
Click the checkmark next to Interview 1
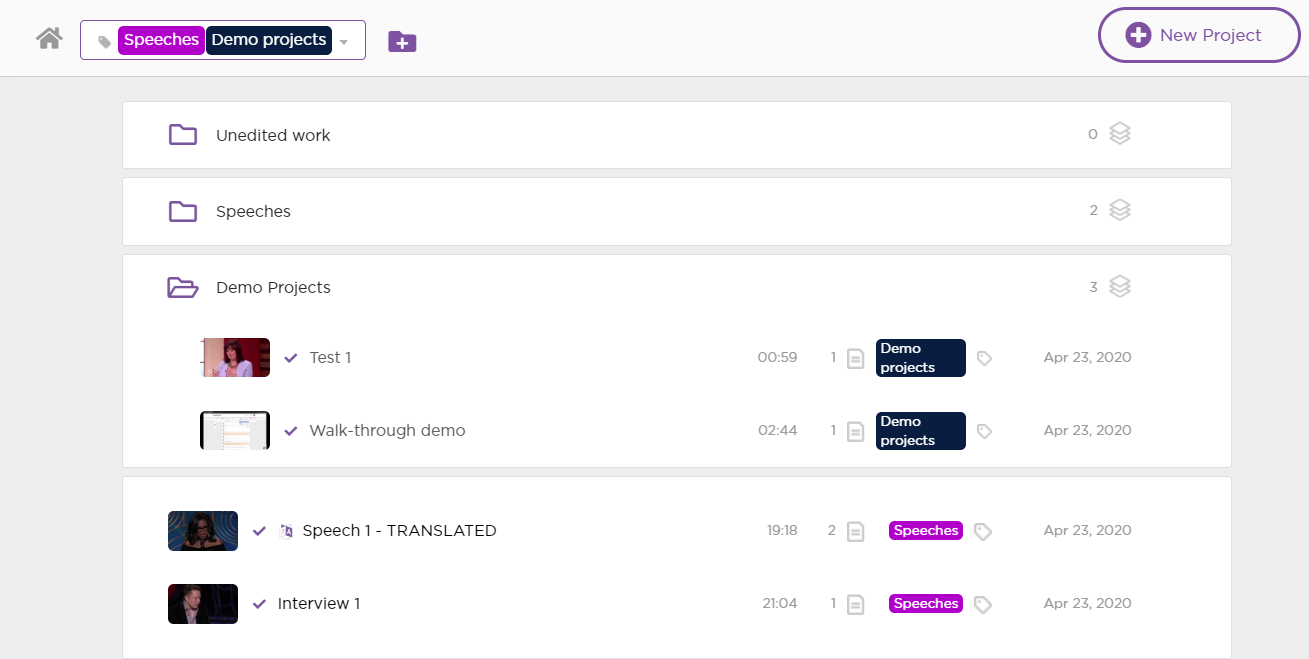[x=260, y=604]
